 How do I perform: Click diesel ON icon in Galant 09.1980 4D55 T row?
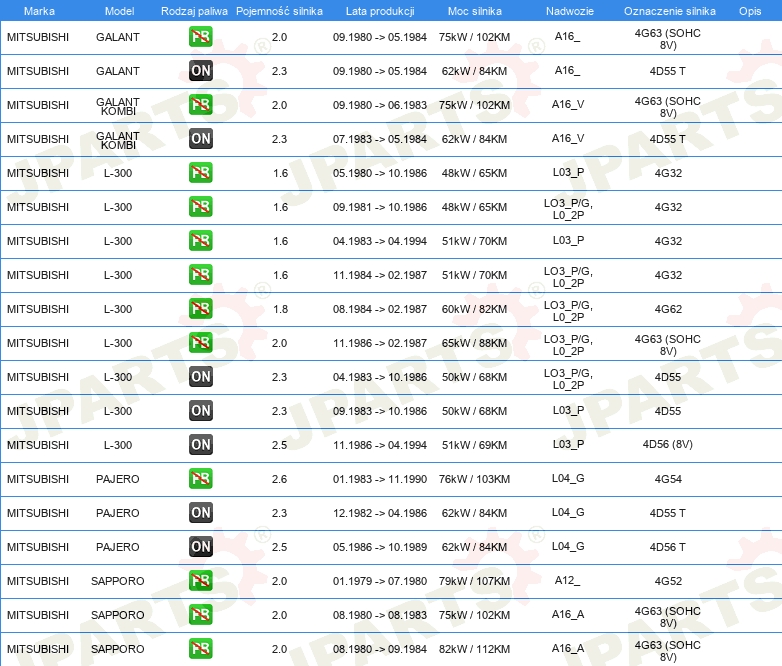pyautogui.click(x=200, y=71)
